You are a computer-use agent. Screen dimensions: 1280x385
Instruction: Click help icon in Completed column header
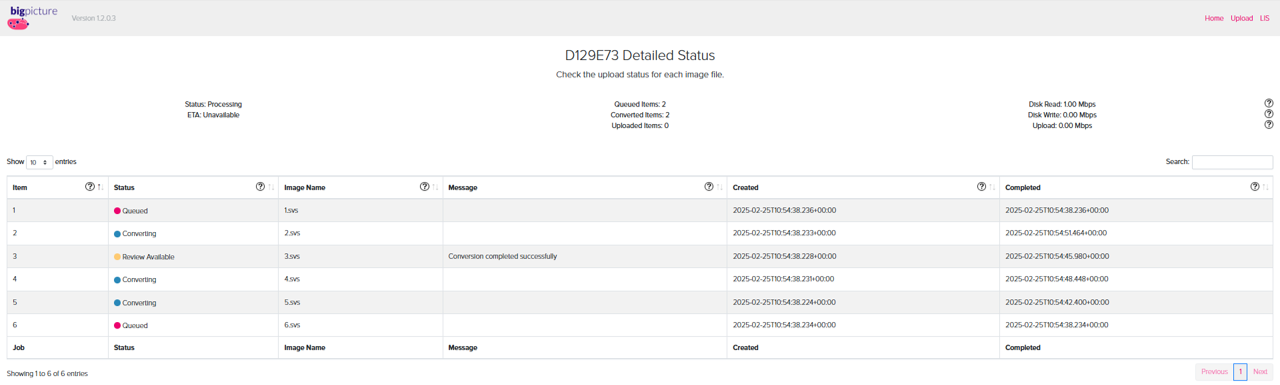[x=1255, y=187]
